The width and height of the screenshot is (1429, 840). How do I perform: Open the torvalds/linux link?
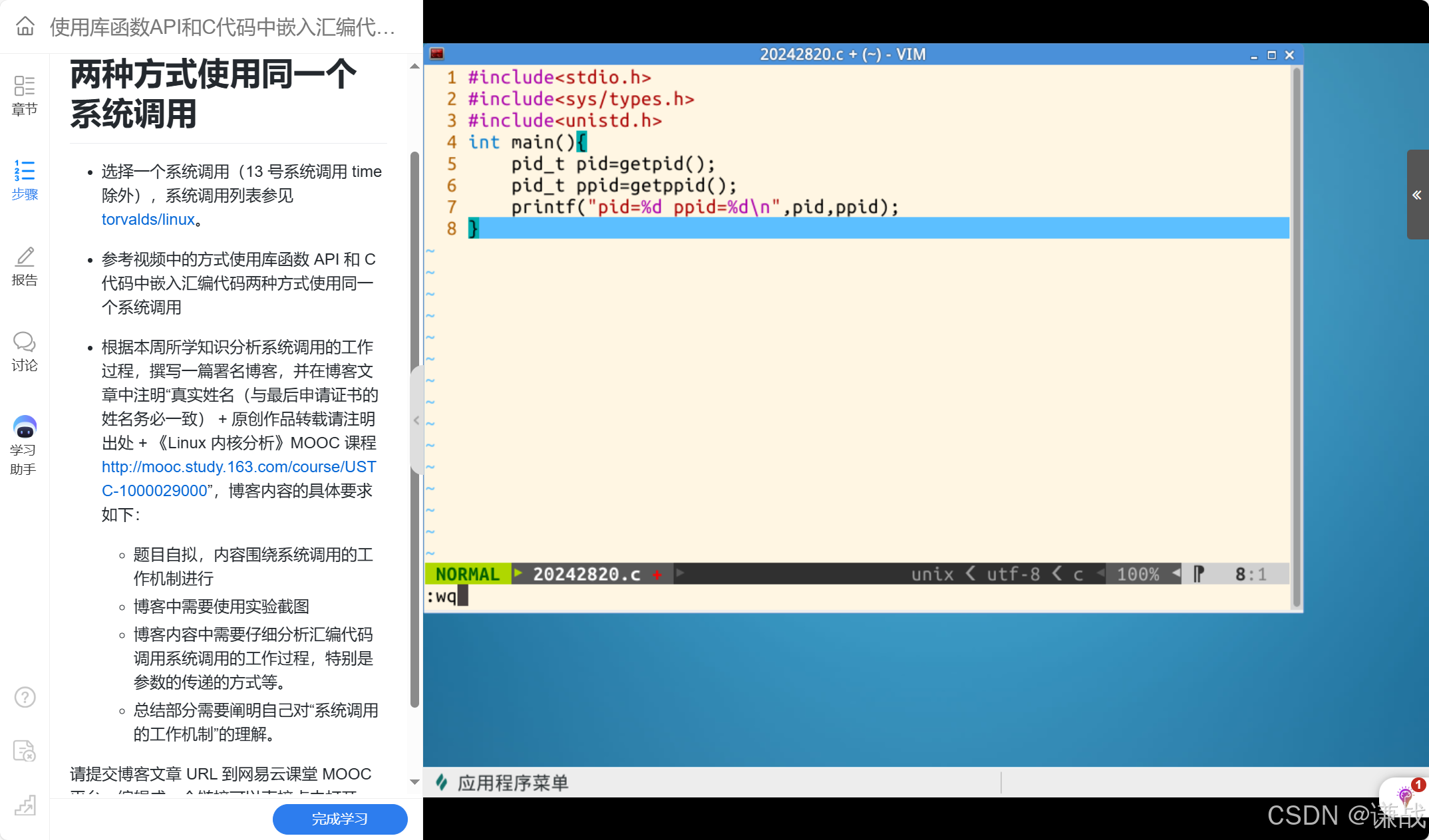(148, 219)
